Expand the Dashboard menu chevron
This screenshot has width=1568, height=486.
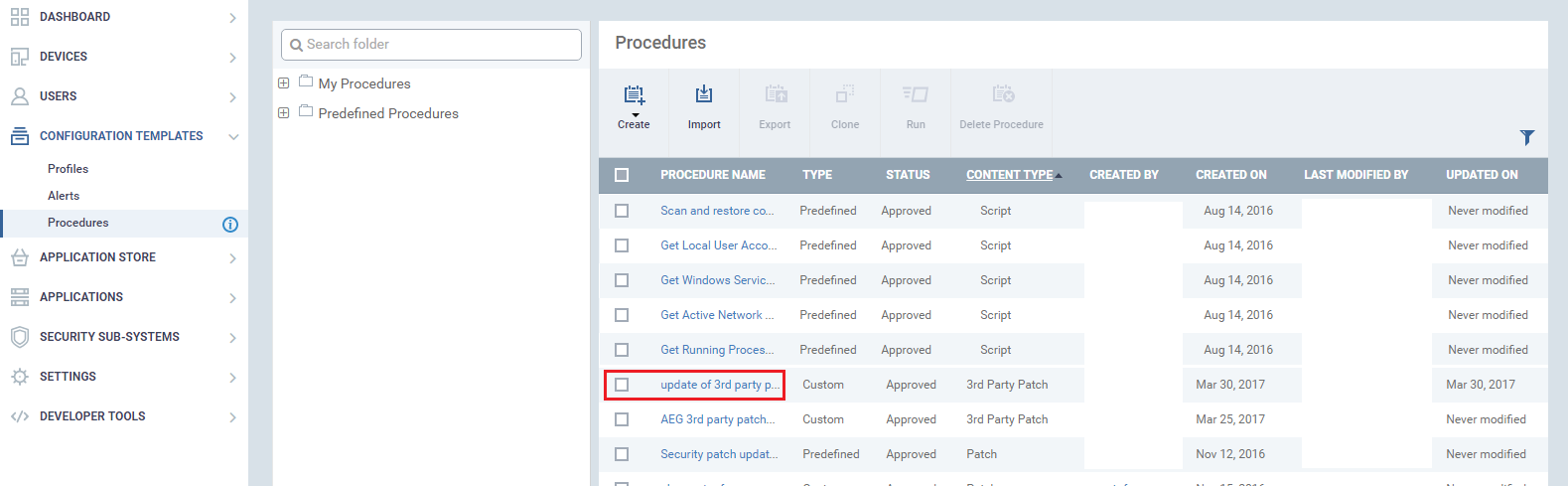232,18
